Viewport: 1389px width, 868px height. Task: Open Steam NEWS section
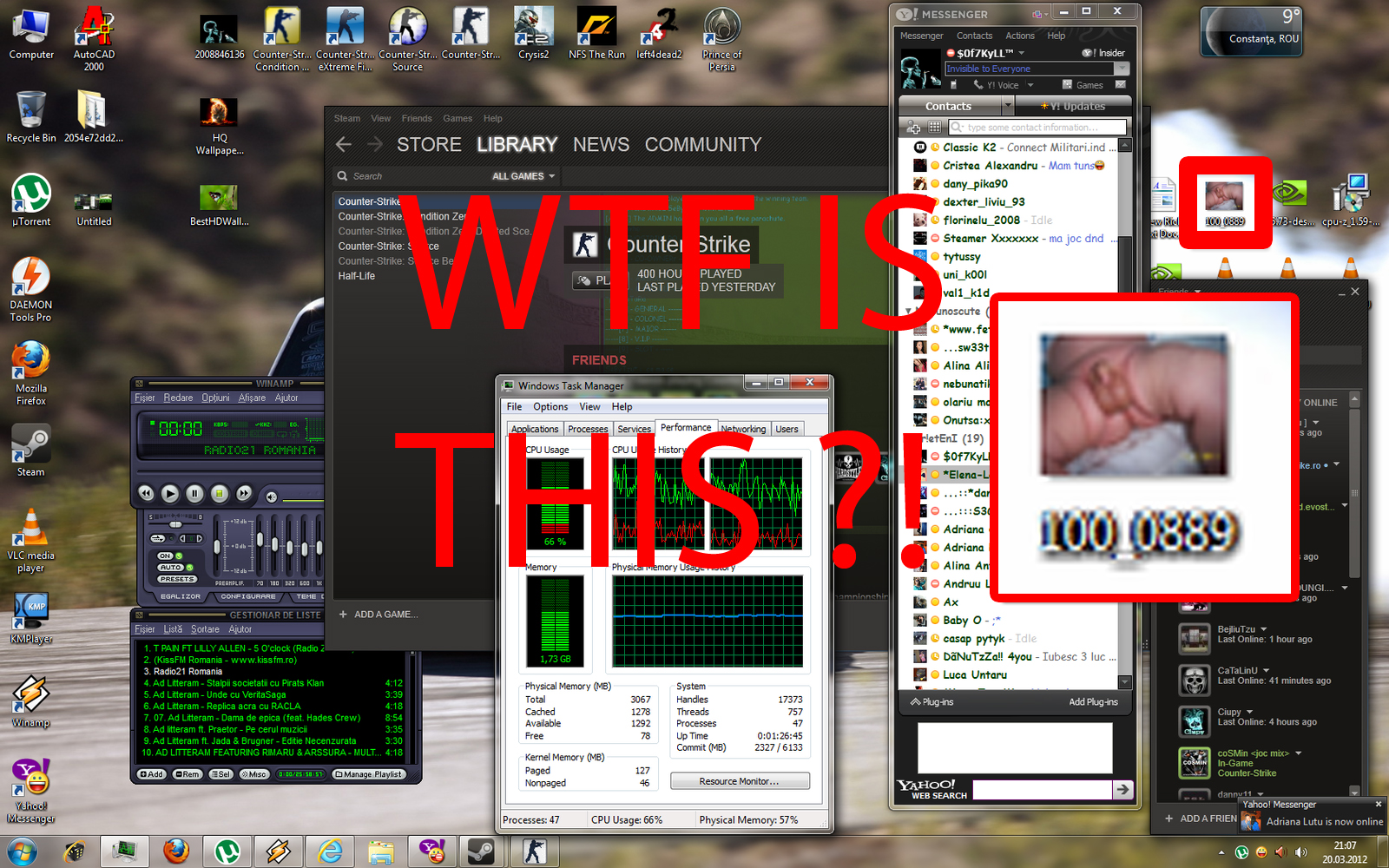(x=601, y=144)
